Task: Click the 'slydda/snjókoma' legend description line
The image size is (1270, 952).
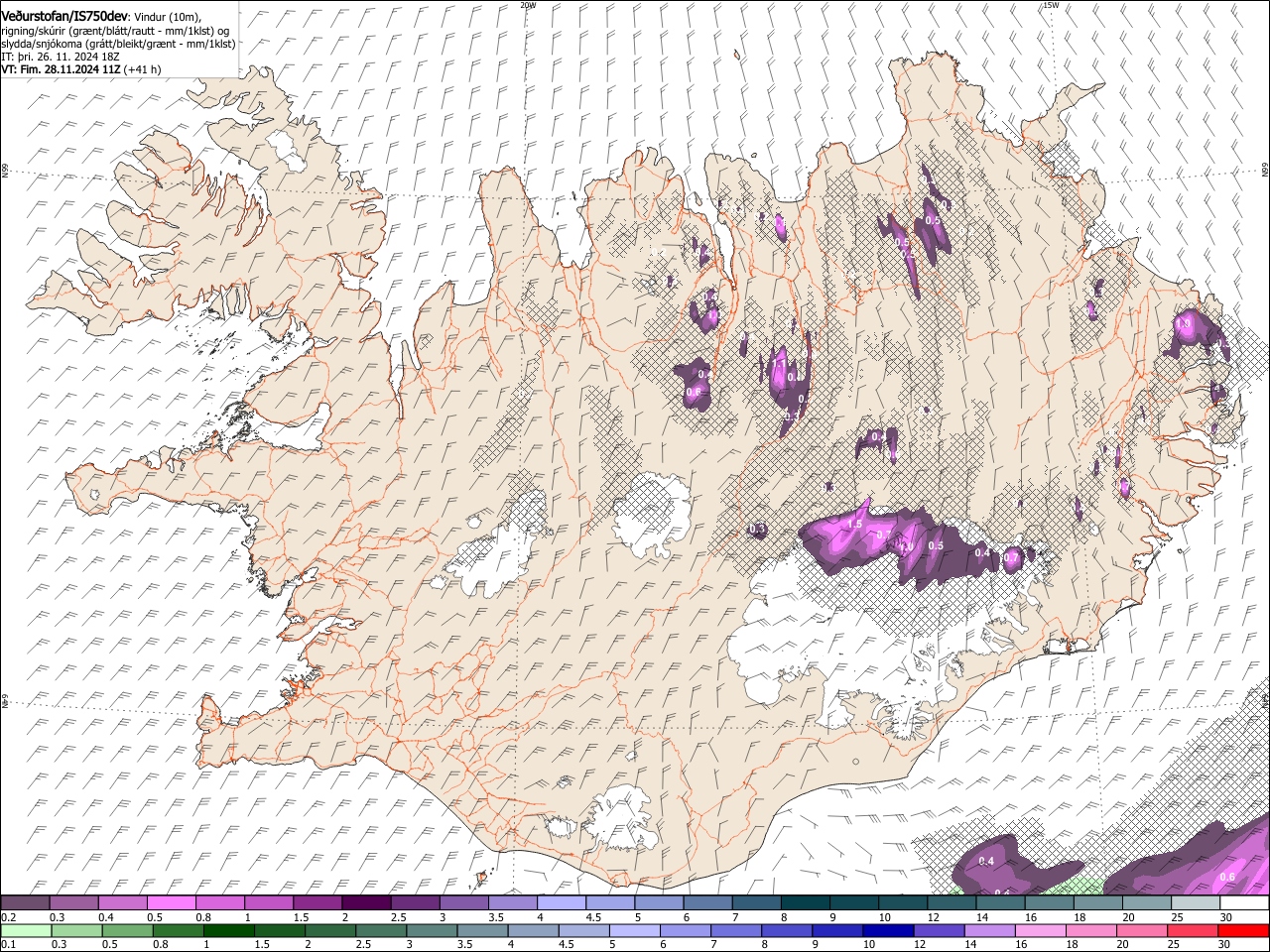Action: (118, 44)
